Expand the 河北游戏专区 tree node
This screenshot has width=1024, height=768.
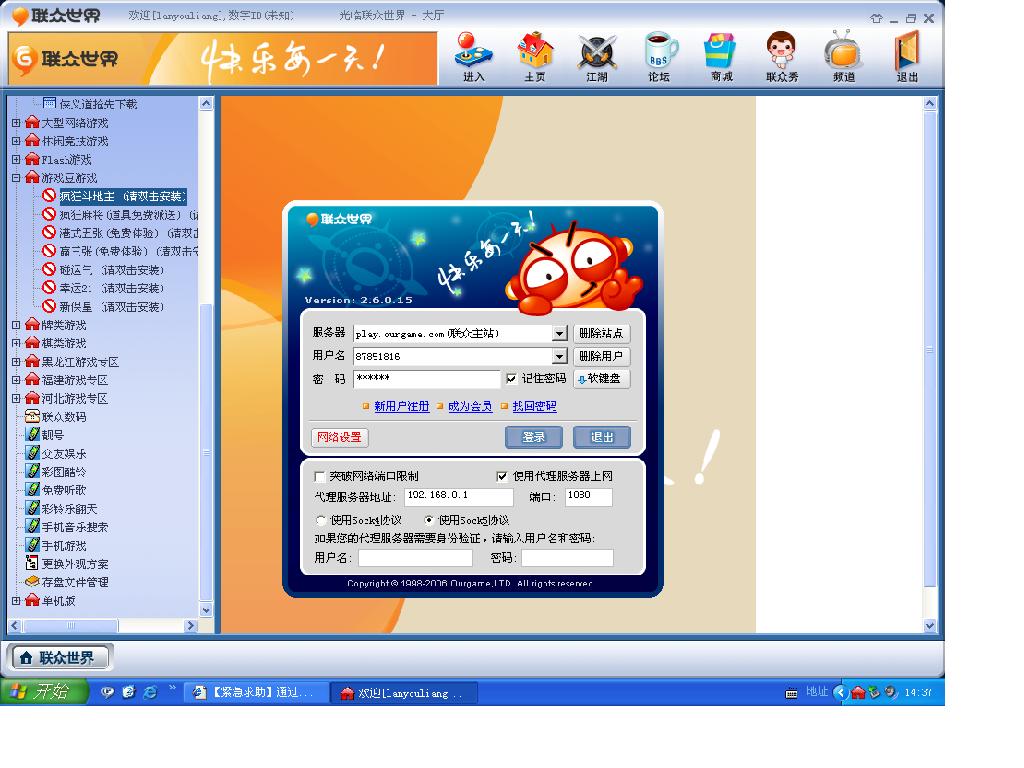point(16,398)
